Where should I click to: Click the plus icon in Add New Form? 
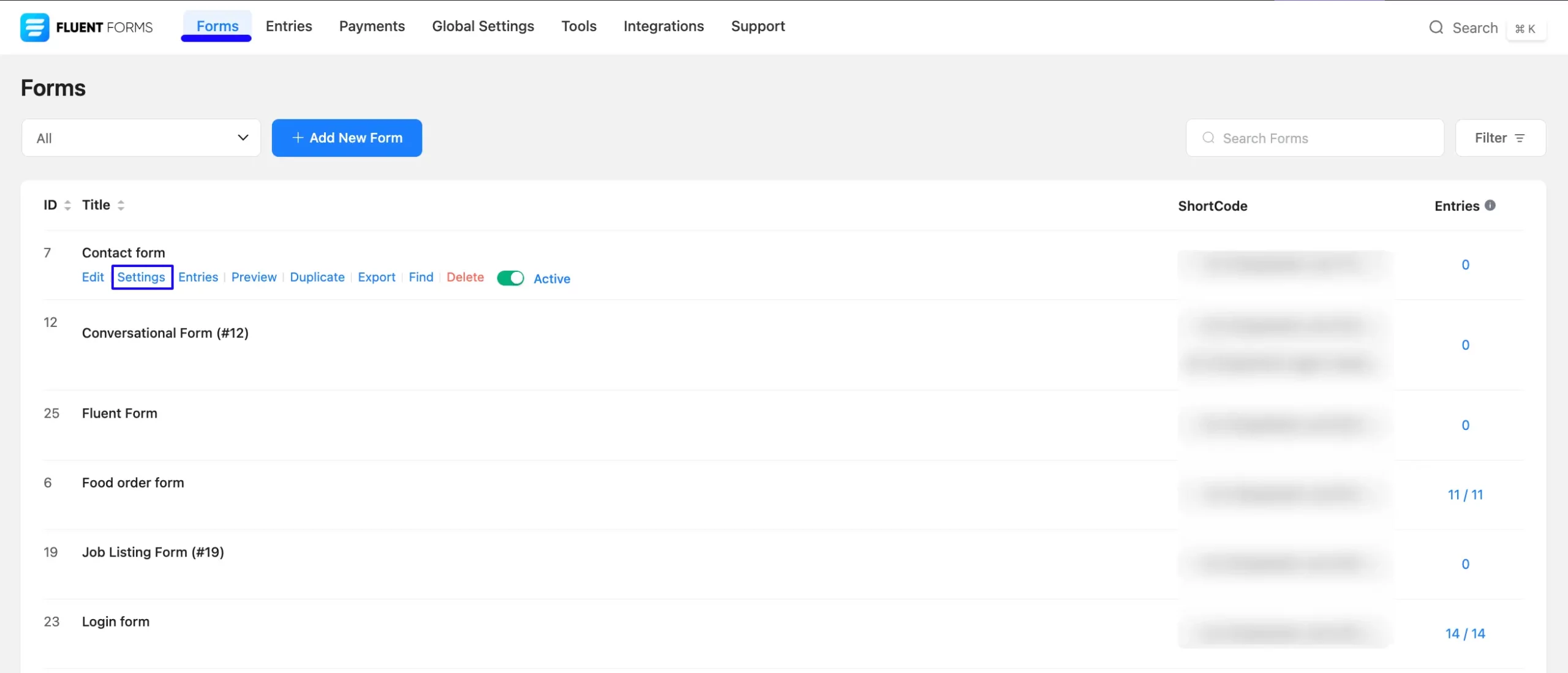pyautogui.click(x=298, y=138)
